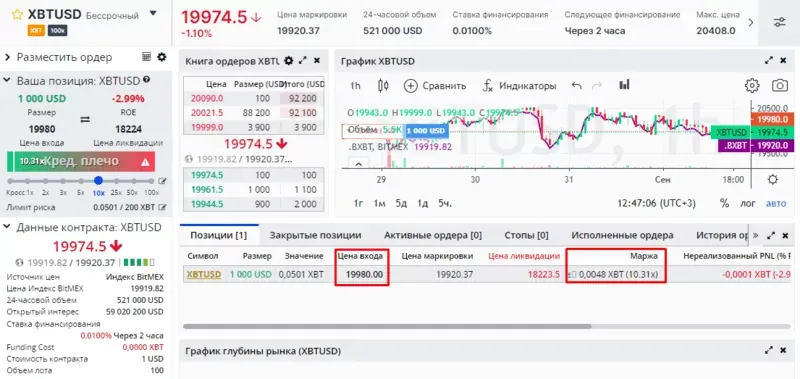The height and width of the screenshot is (379, 800).
Task: Change the candlestick chart style
Action: point(383,86)
